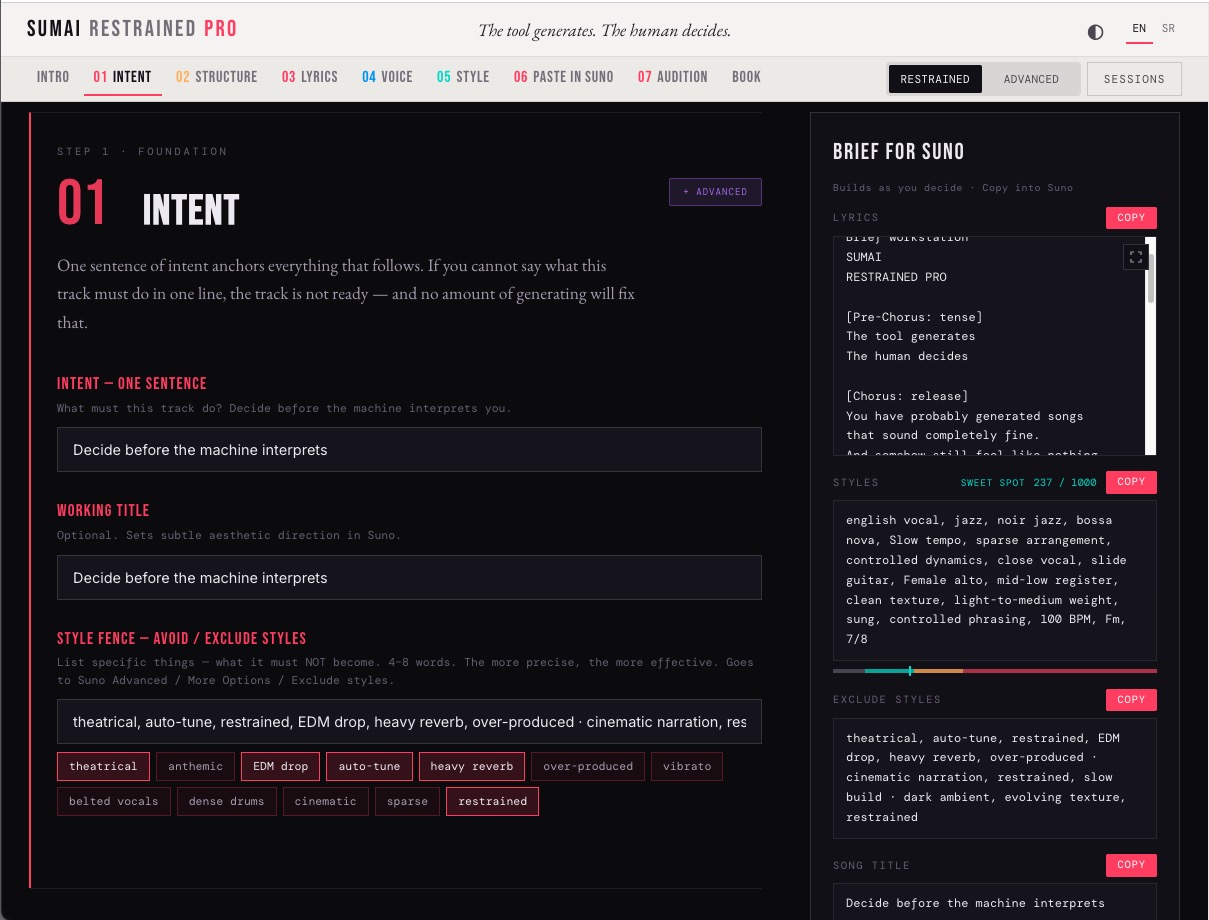Focus the Intent one-sentence input field
The image size is (1209, 920).
(409, 450)
